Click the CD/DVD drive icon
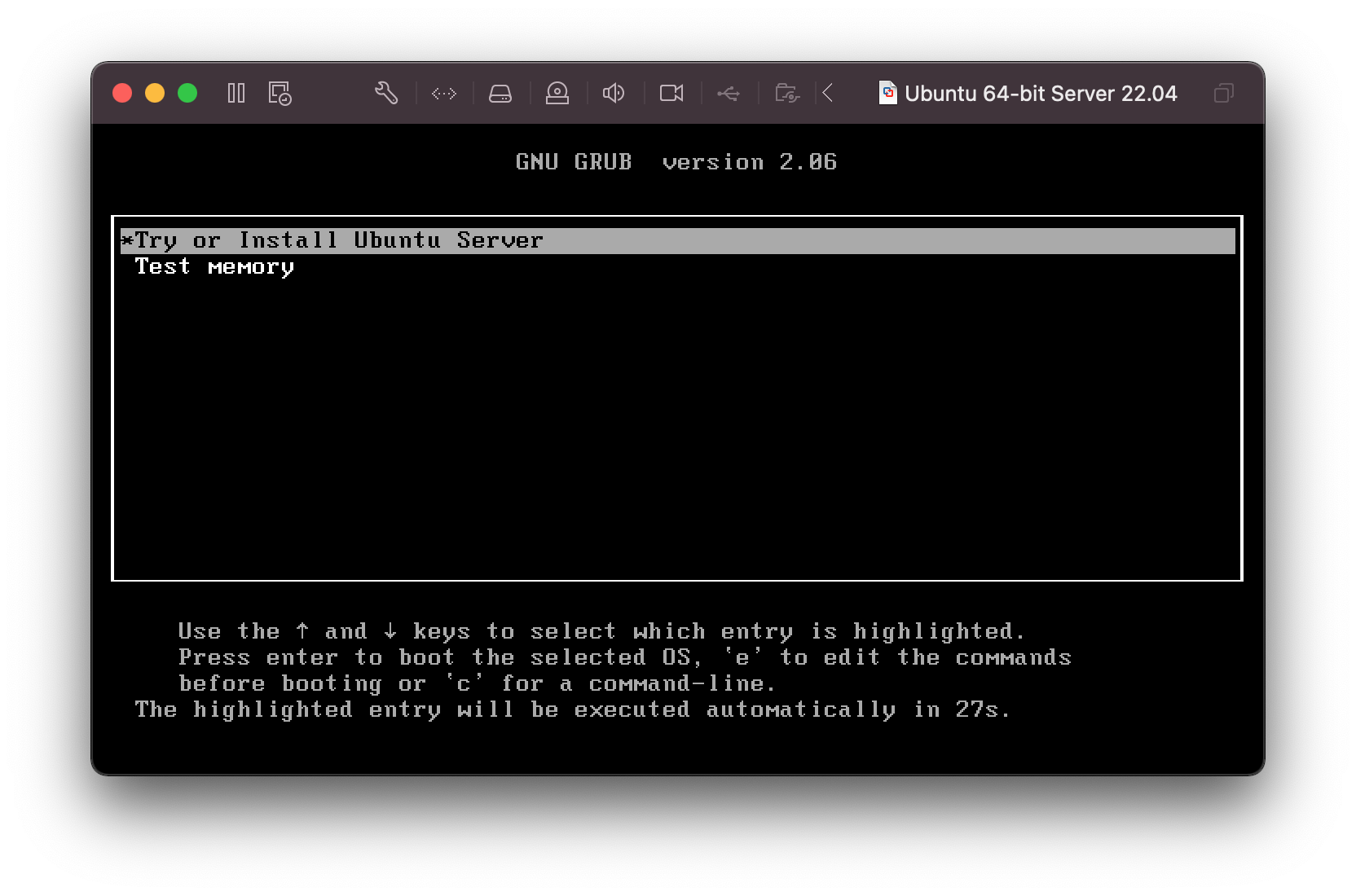This screenshot has height=896, width=1356. tap(557, 93)
